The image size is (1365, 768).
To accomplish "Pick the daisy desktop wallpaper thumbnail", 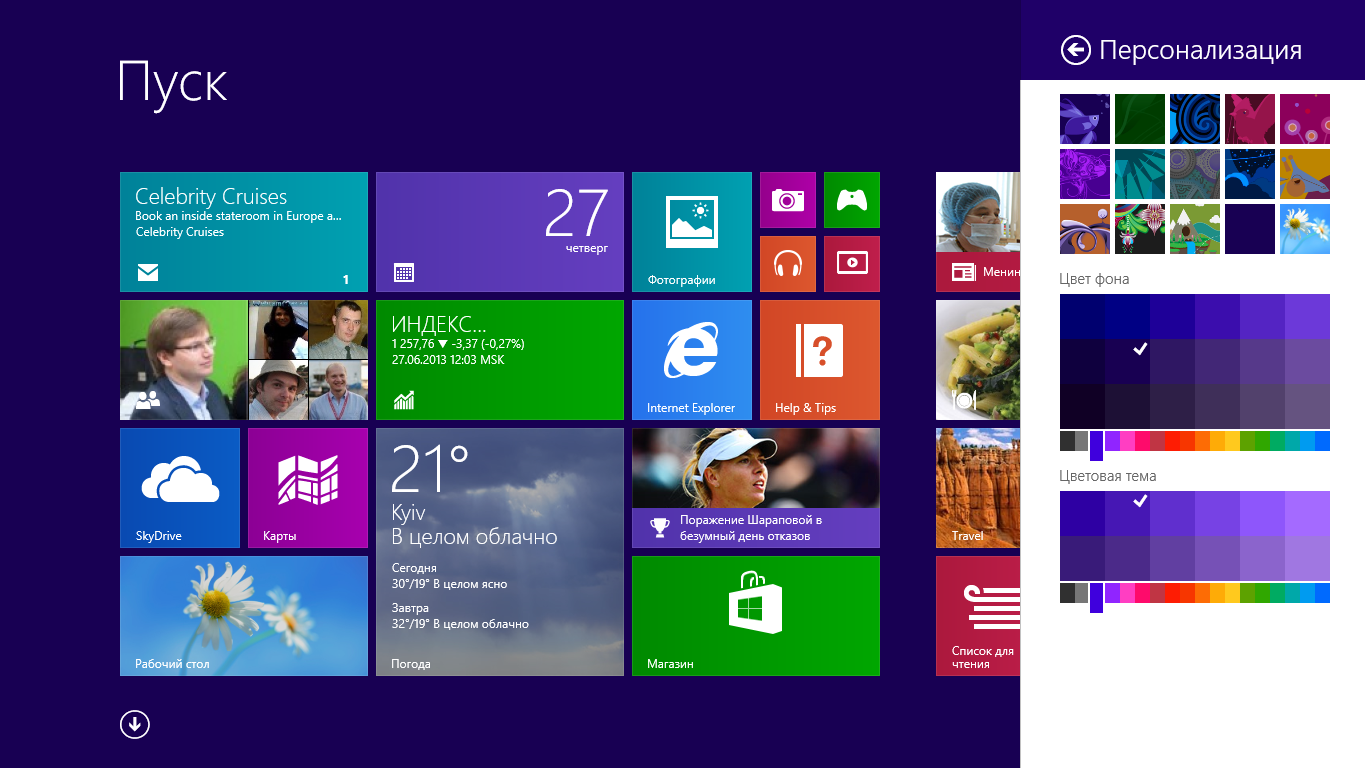I will click(x=1305, y=229).
